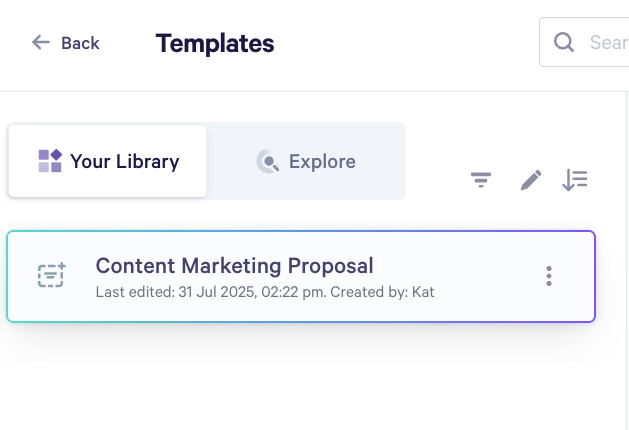Open the sort order icon
Image resolution: width=629 pixels, height=430 pixels.
pos(575,180)
